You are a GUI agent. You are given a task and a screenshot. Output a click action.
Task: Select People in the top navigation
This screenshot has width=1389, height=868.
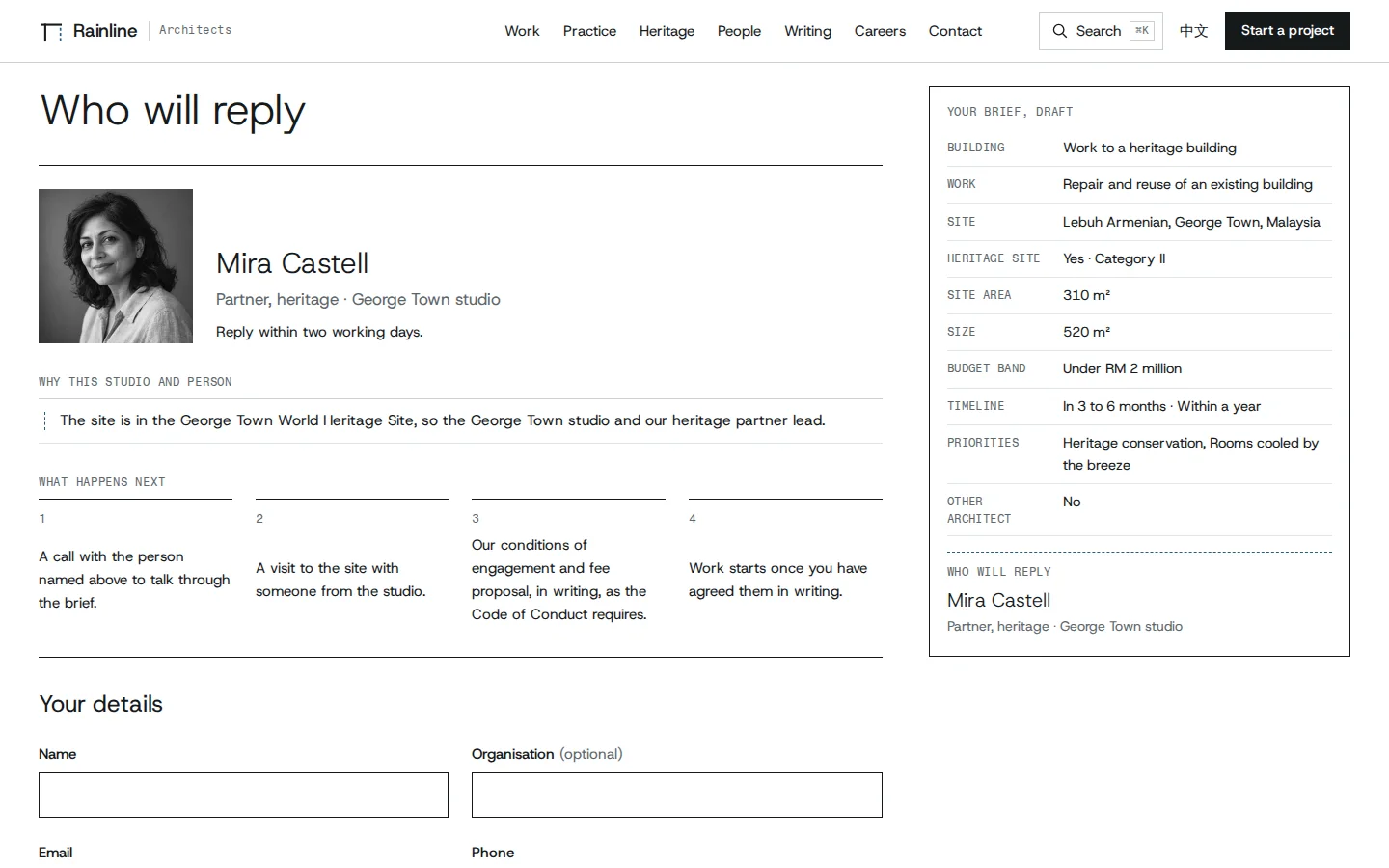(739, 31)
